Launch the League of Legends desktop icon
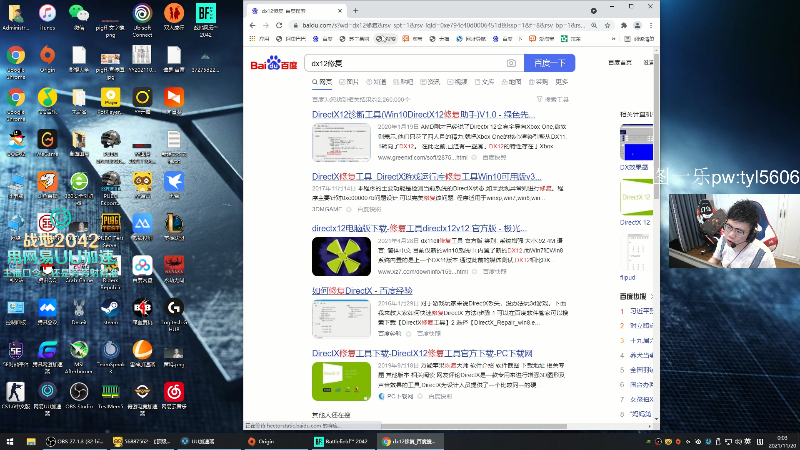Image resolution: width=800 pixels, height=450 pixels. pyautogui.click(x=174, y=227)
